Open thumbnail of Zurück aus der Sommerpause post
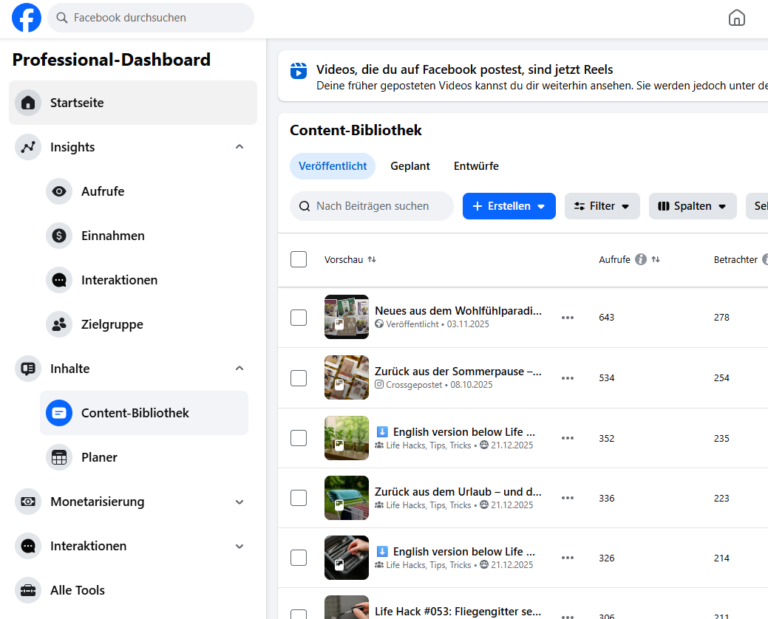The image size is (768, 619). click(x=346, y=378)
